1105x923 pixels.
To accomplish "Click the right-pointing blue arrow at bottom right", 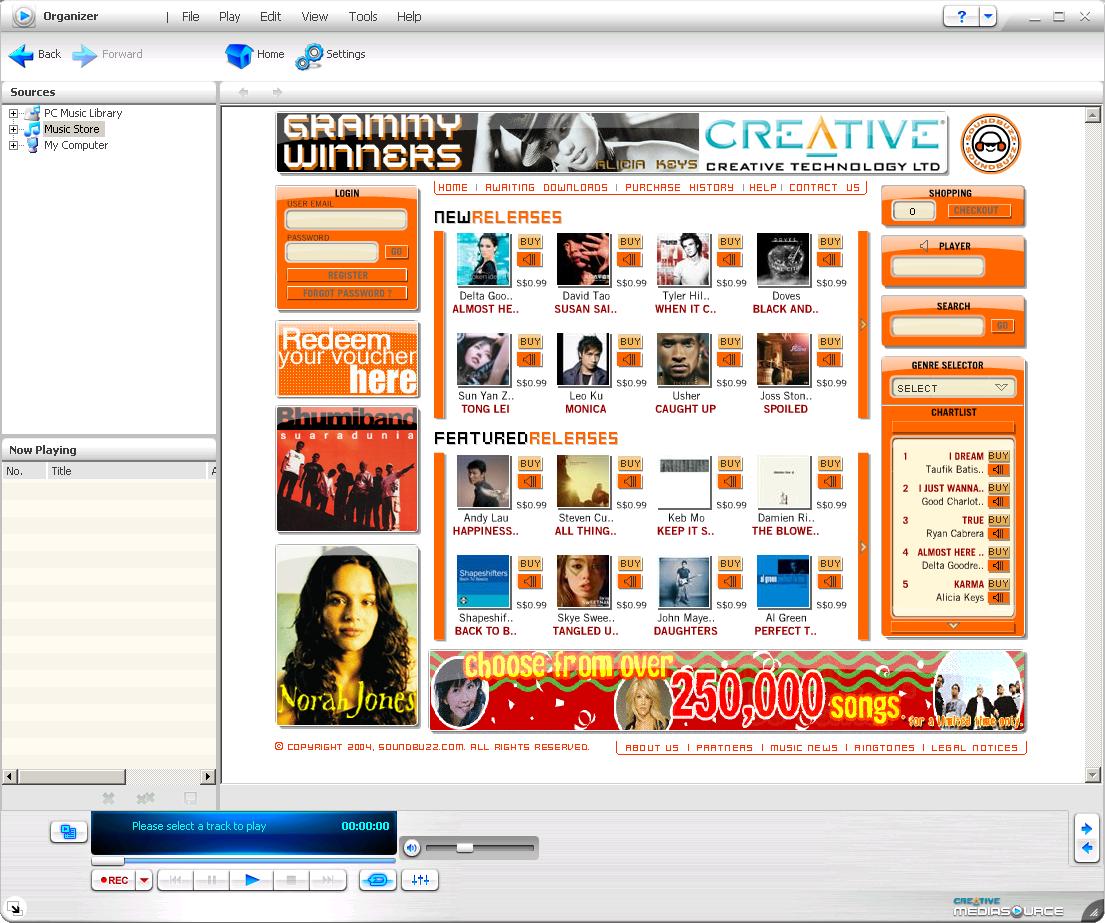I will [1087, 829].
